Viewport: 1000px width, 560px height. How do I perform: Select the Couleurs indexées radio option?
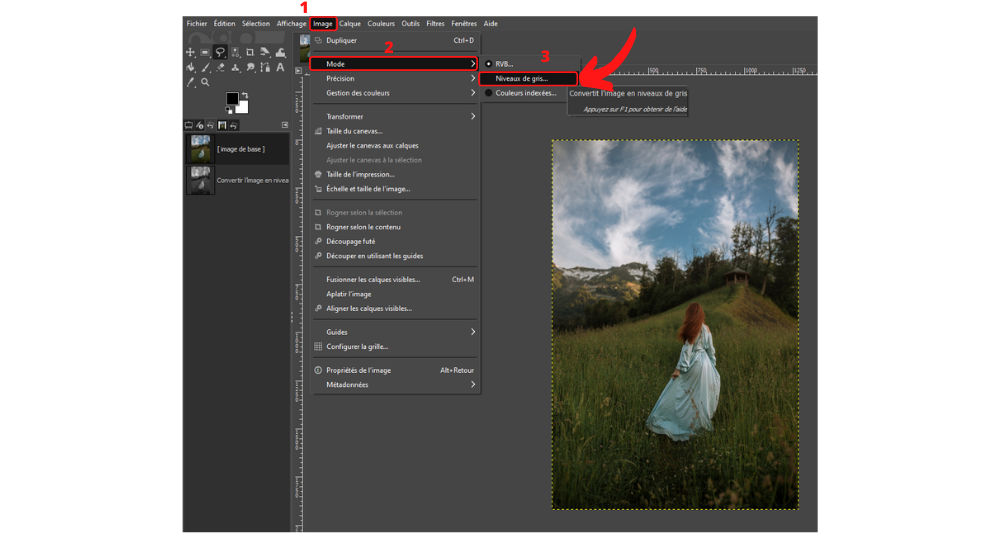(489, 93)
